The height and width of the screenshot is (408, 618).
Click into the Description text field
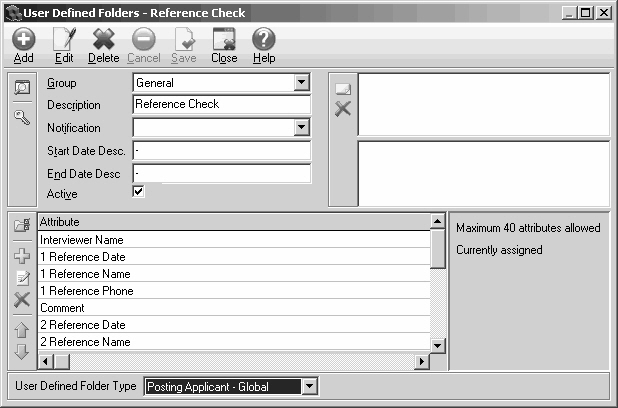221,104
